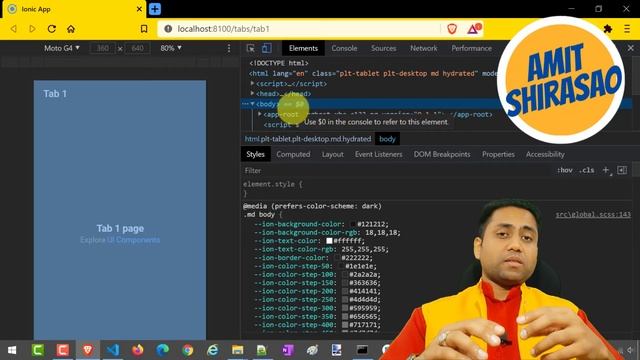640x360 pixels.
Task: Open Visual Studio Code from taskbar
Action: pyautogui.click(x=113, y=350)
